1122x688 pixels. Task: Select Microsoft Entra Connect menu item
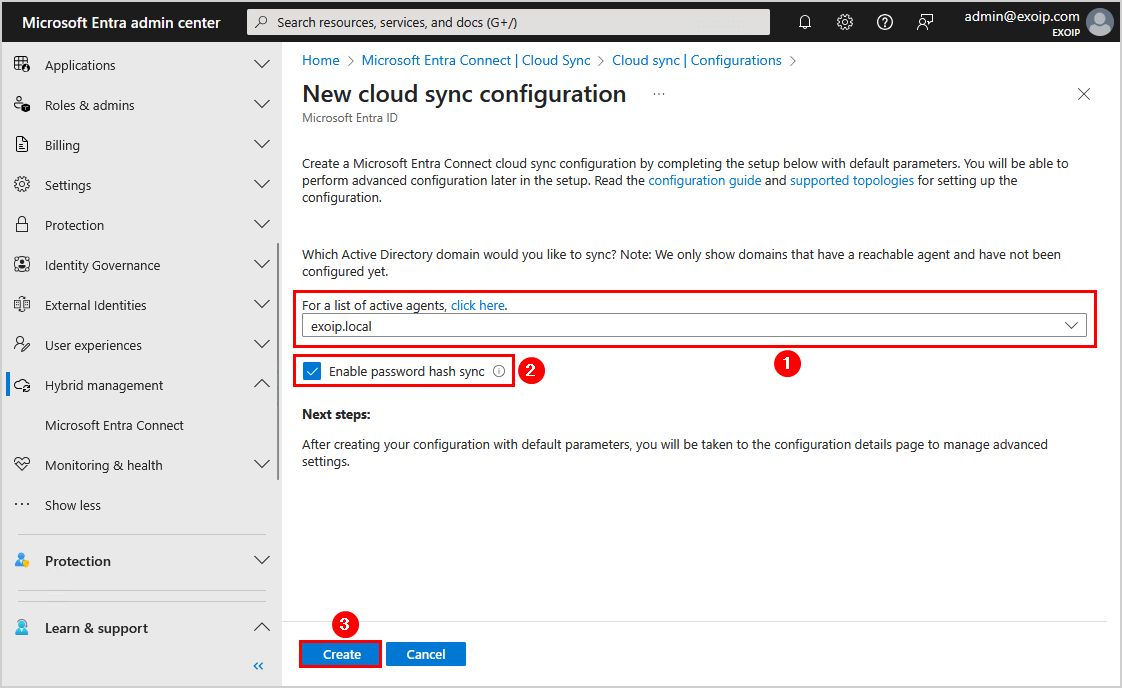click(x=114, y=425)
